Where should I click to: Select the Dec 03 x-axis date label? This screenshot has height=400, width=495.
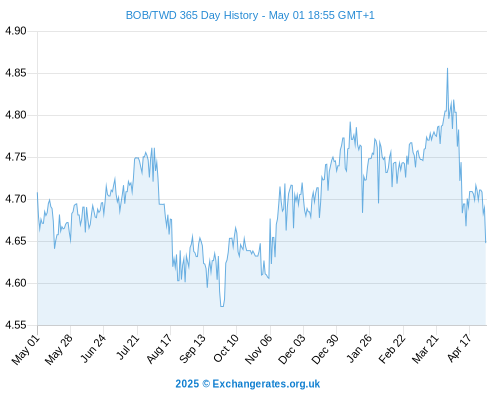292,349
